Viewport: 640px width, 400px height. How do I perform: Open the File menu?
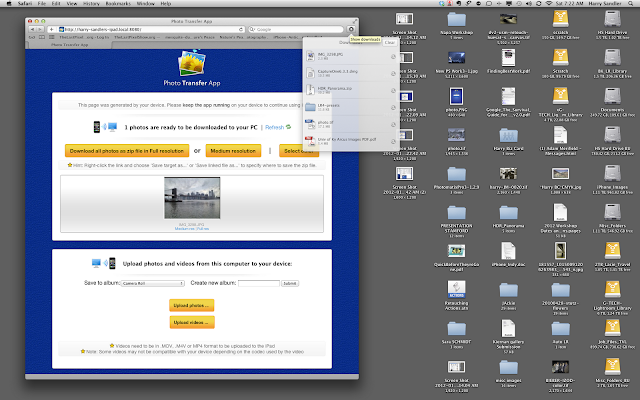click(42, 3)
